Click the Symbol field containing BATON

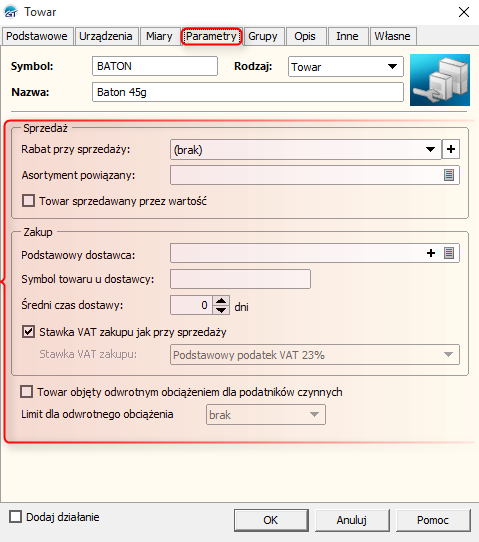click(x=155, y=66)
